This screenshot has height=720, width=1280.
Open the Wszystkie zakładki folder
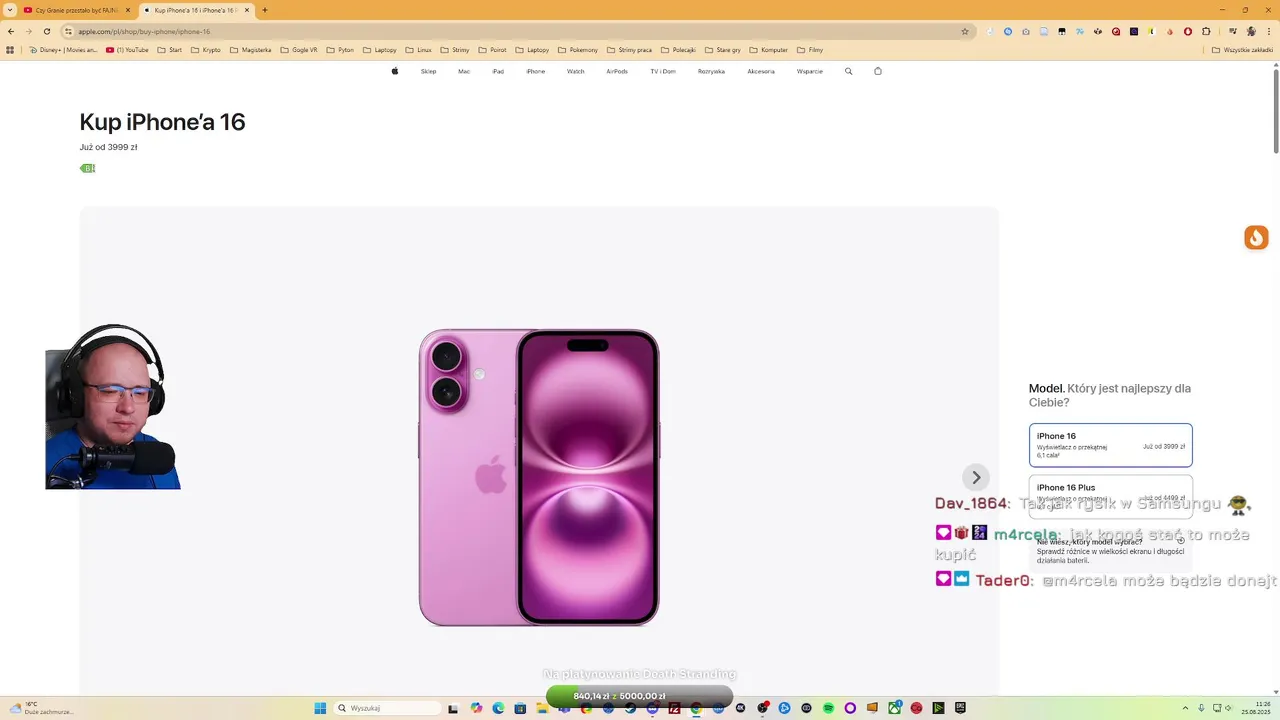(1242, 49)
